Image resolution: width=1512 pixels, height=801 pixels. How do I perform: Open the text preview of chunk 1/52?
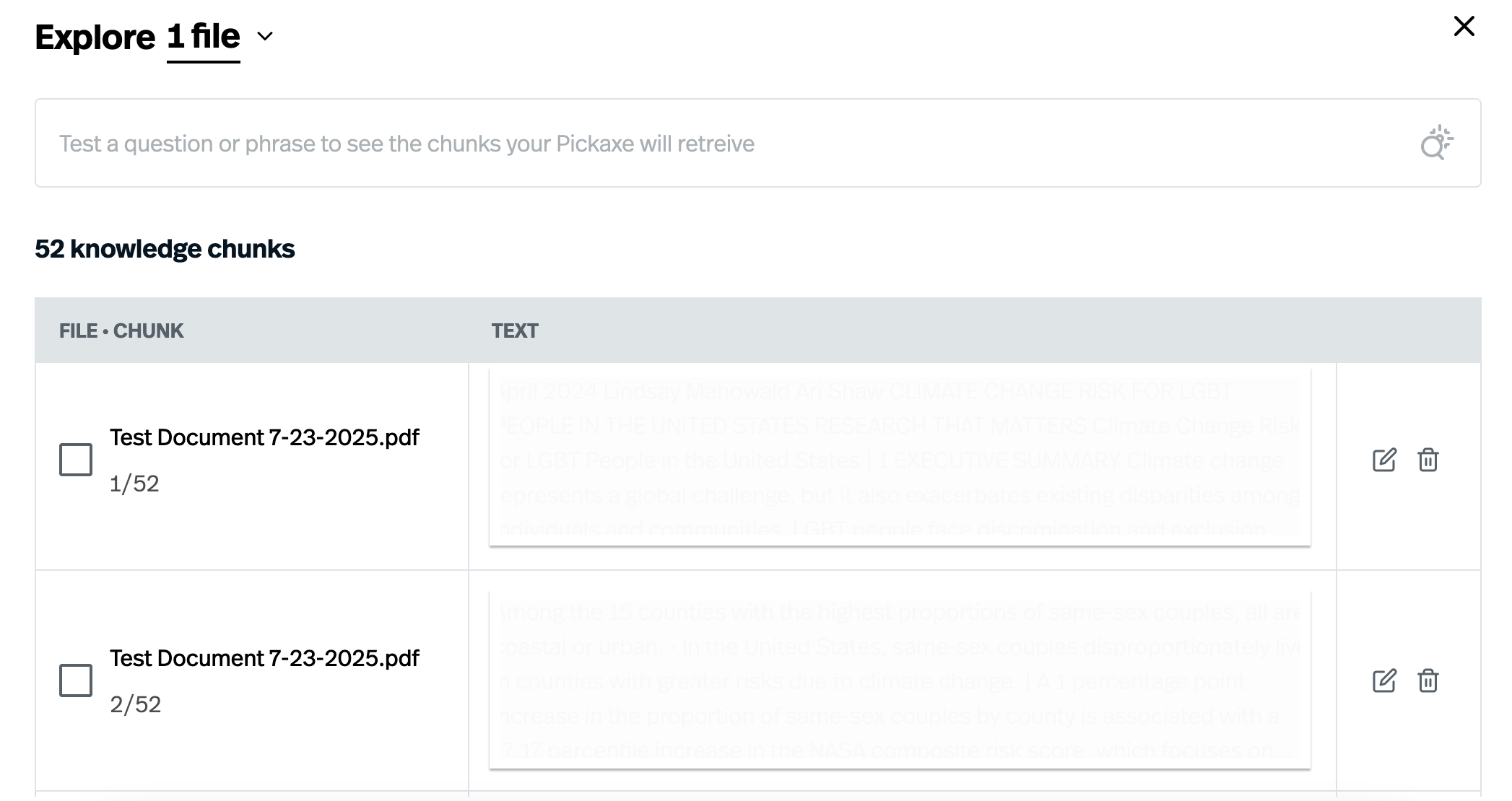tap(899, 458)
